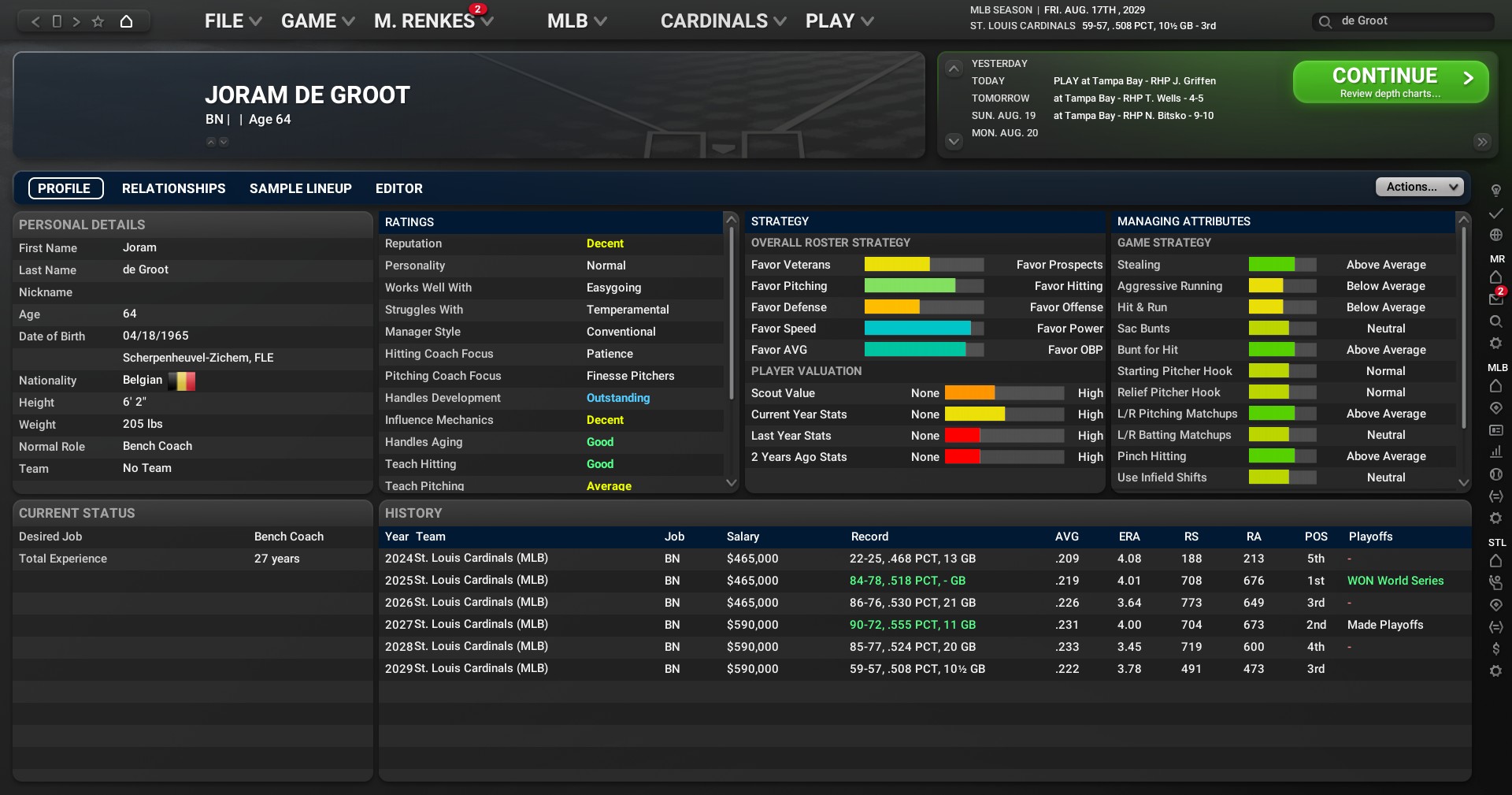The width and height of the screenshot is (1512, 795).
Task: Click the baseball icon under MLB
Action: pyautogui.click(x=1496, y=474)
